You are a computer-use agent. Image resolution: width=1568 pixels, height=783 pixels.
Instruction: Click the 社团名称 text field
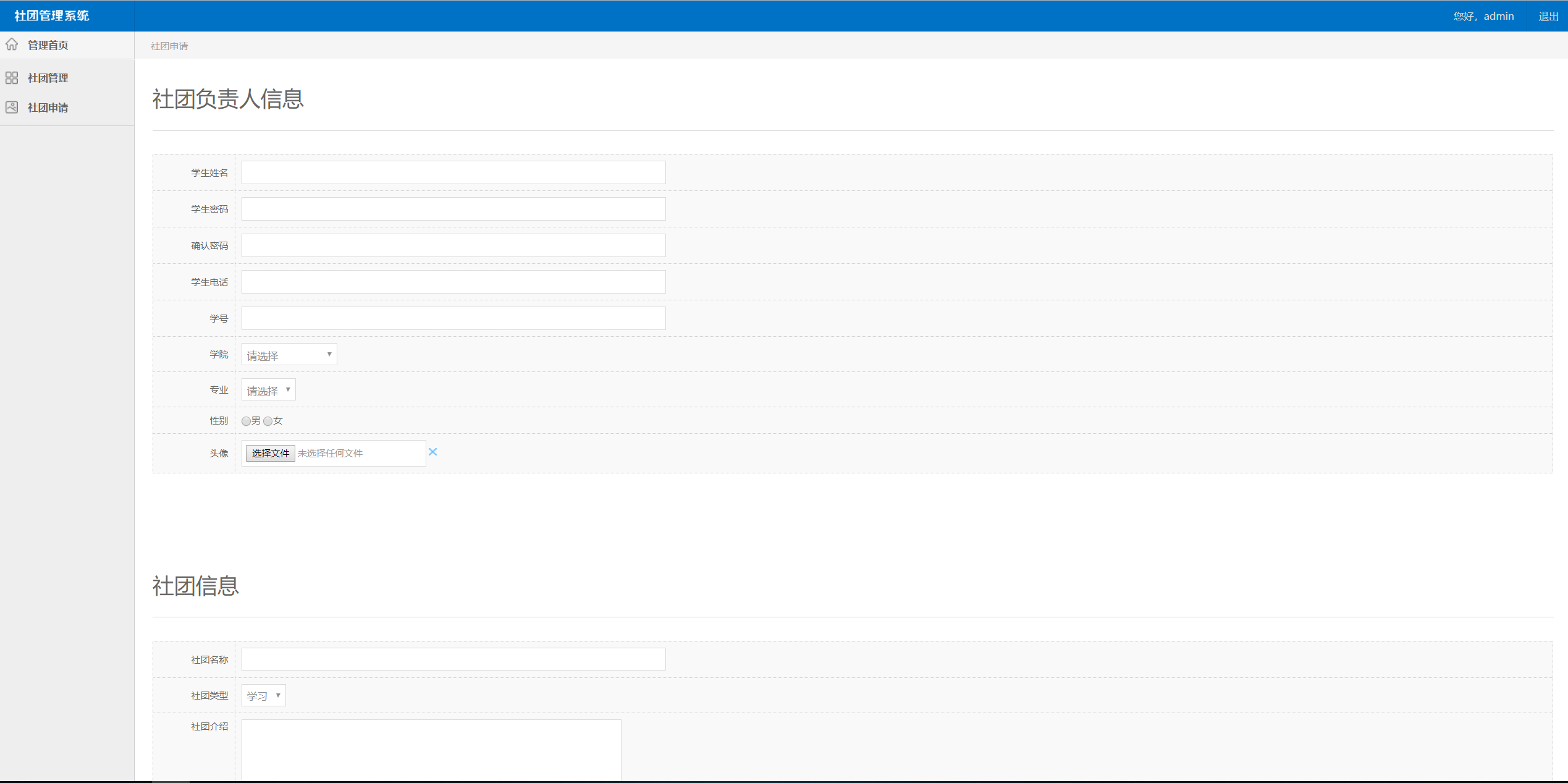(x=453, y=659)
